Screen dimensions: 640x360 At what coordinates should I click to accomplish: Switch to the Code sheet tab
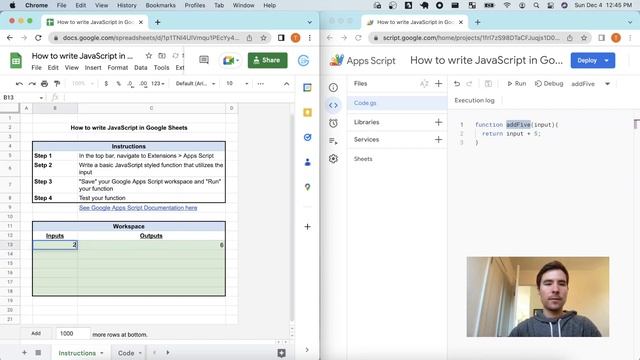click(x=126, y=353)
